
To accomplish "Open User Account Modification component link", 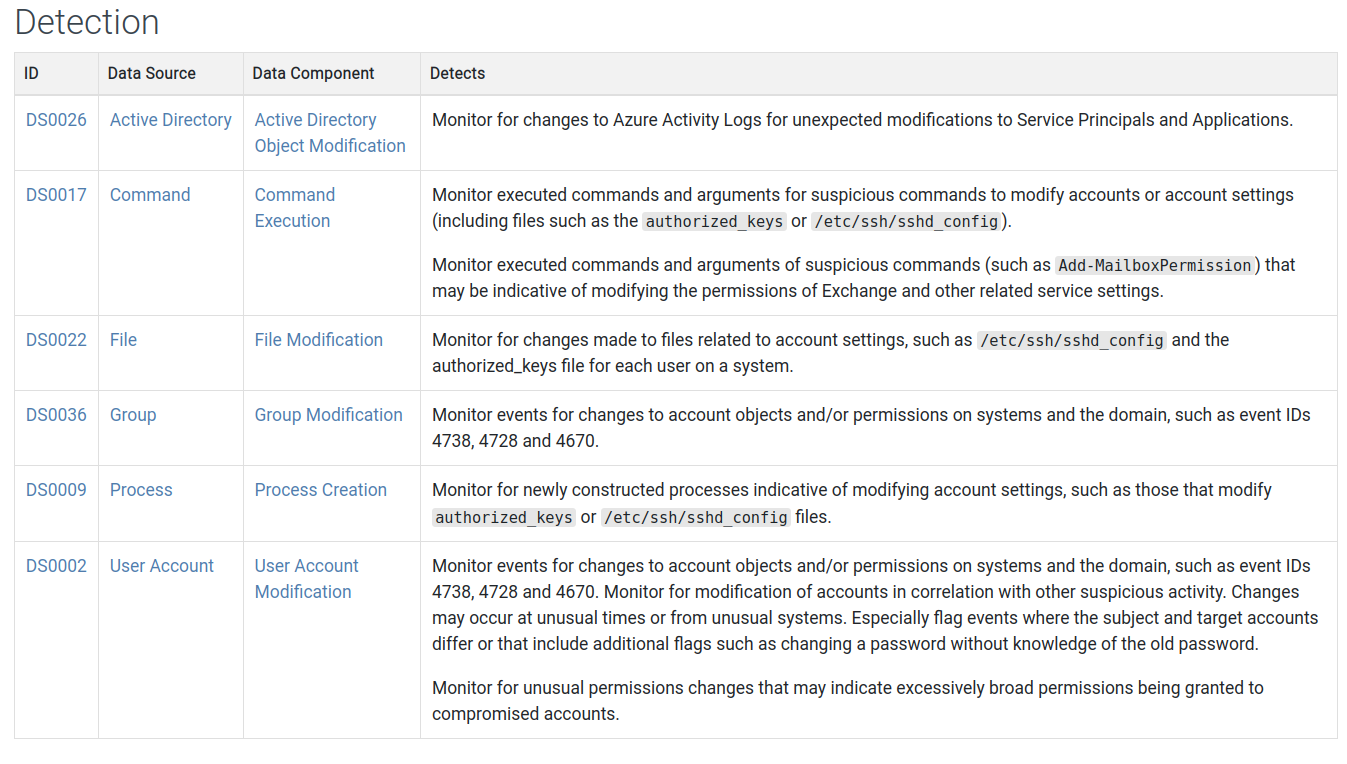I will tap(306, 579).
